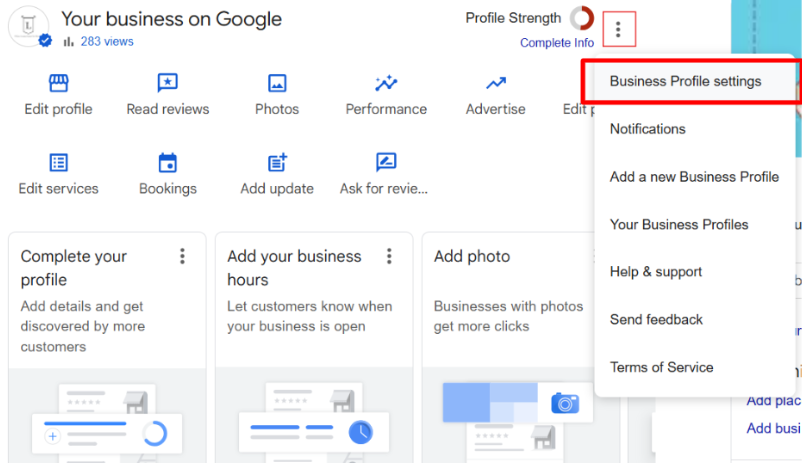Choose Add a new Business Profile
Viewport: 802px width, 463px height.
click(694, 177)
